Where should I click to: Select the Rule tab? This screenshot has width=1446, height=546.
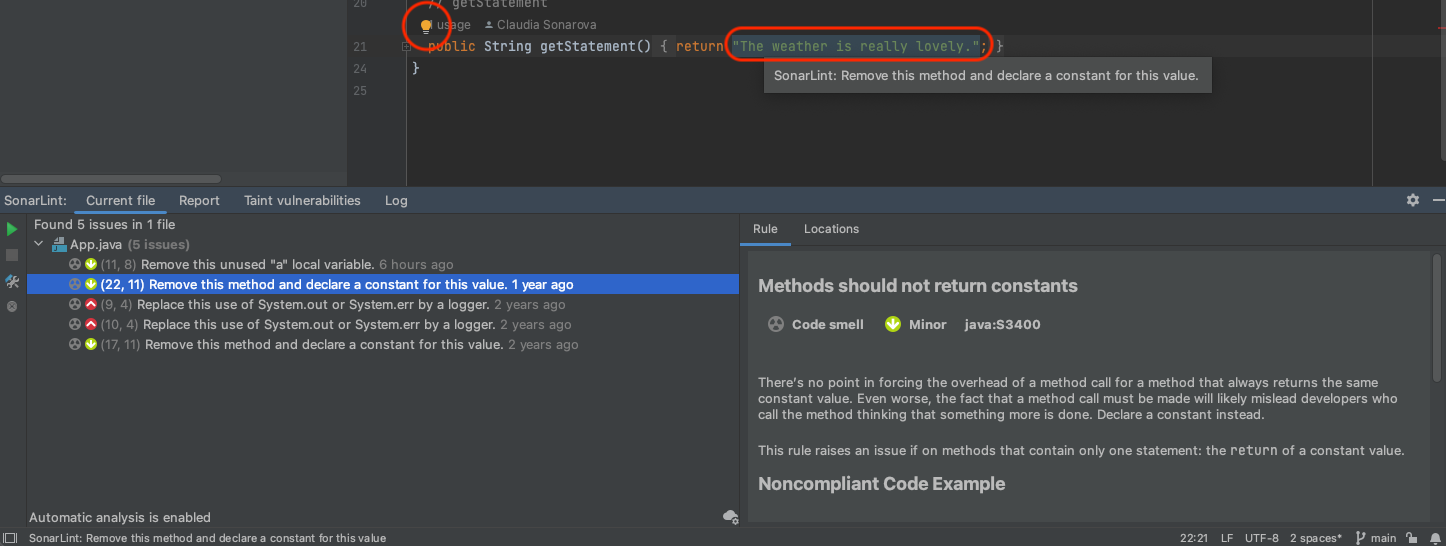765,229
